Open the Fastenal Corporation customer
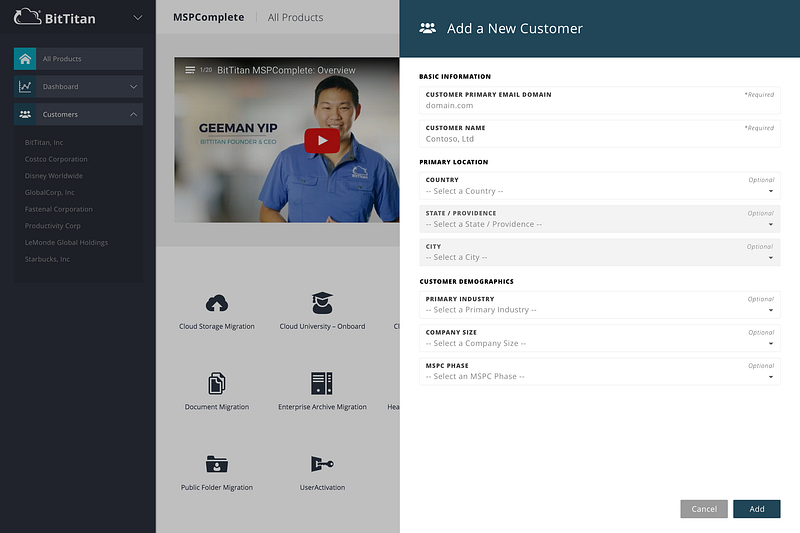 click(59, 209)
